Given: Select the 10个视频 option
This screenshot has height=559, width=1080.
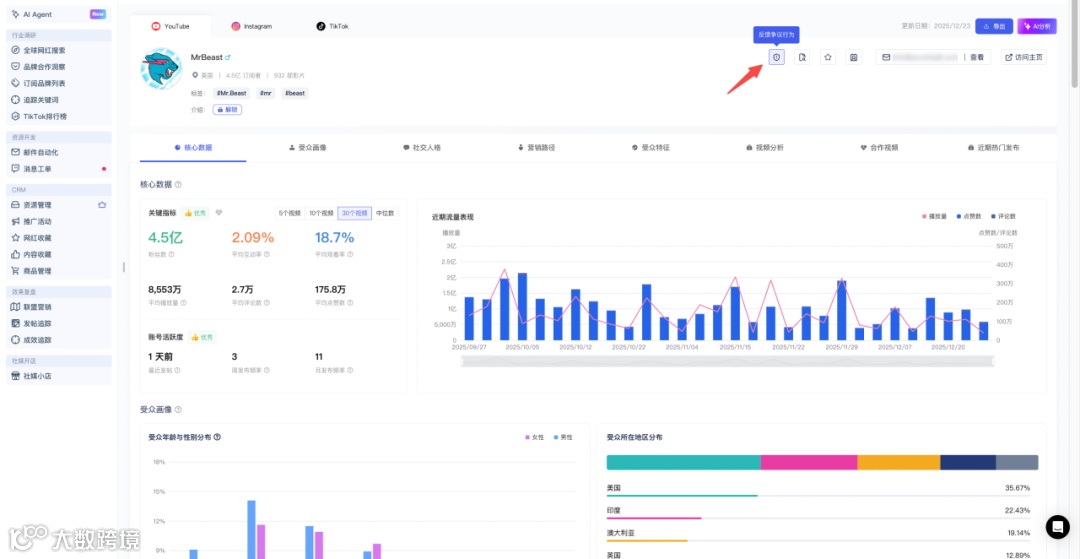Looking at the screenshot, I should click(x=321, y=213).
